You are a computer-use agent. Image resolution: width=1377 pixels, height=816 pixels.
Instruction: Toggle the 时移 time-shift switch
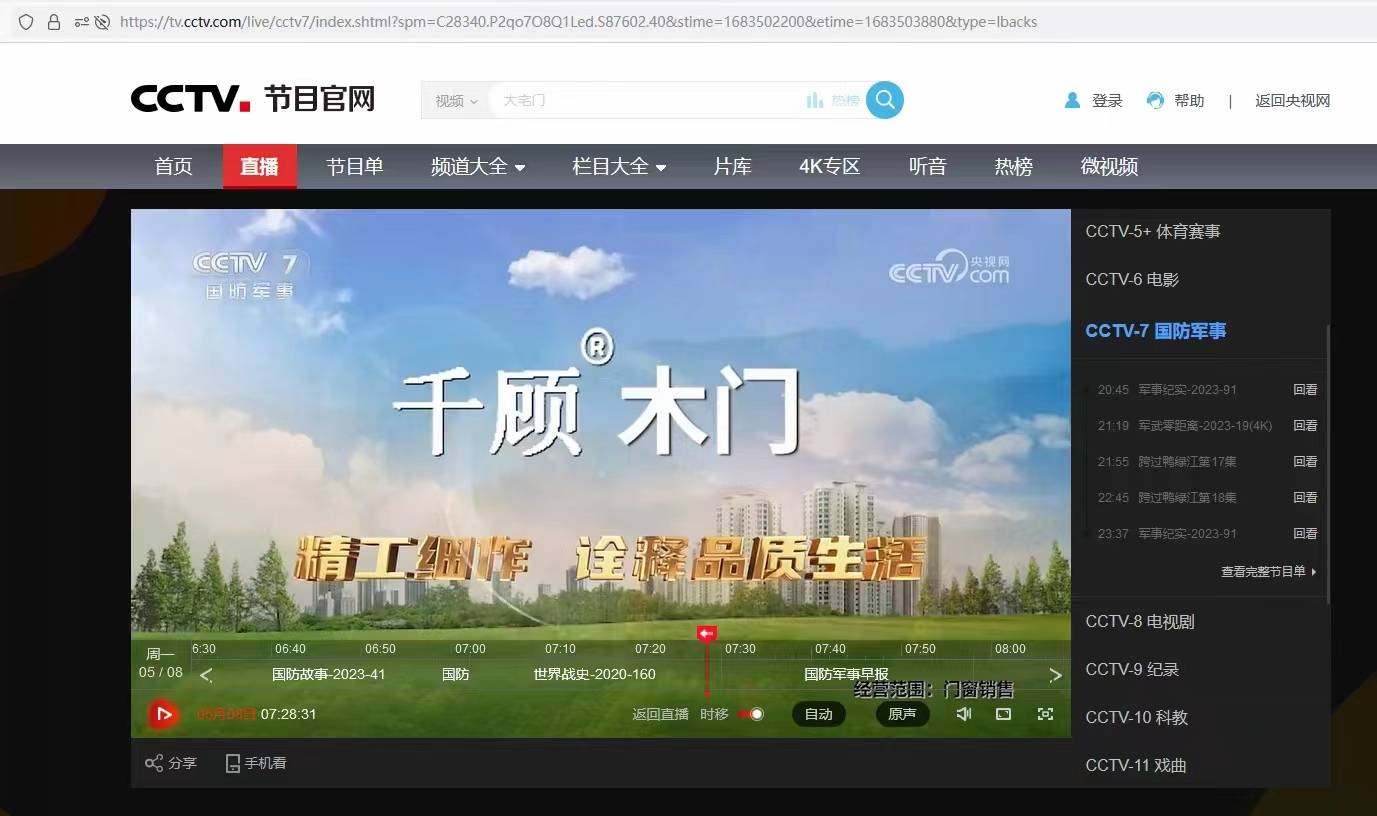tap(750, 714)
